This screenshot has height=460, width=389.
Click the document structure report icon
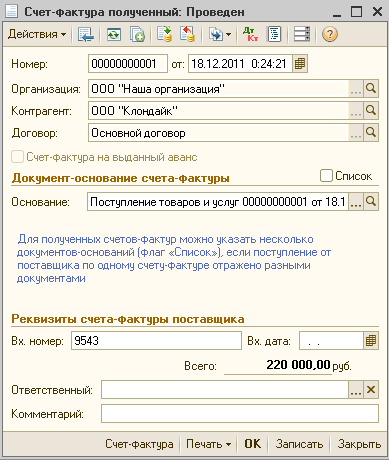(x=274, y=34)
